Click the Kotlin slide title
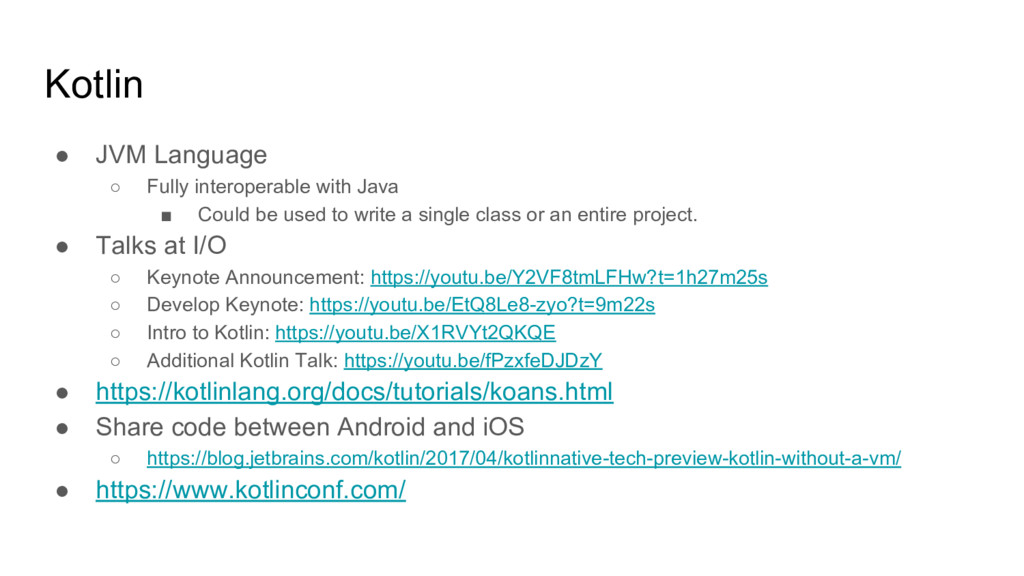Image resolution: width=1024 pixels, height=576 pixels. (94, 84)
